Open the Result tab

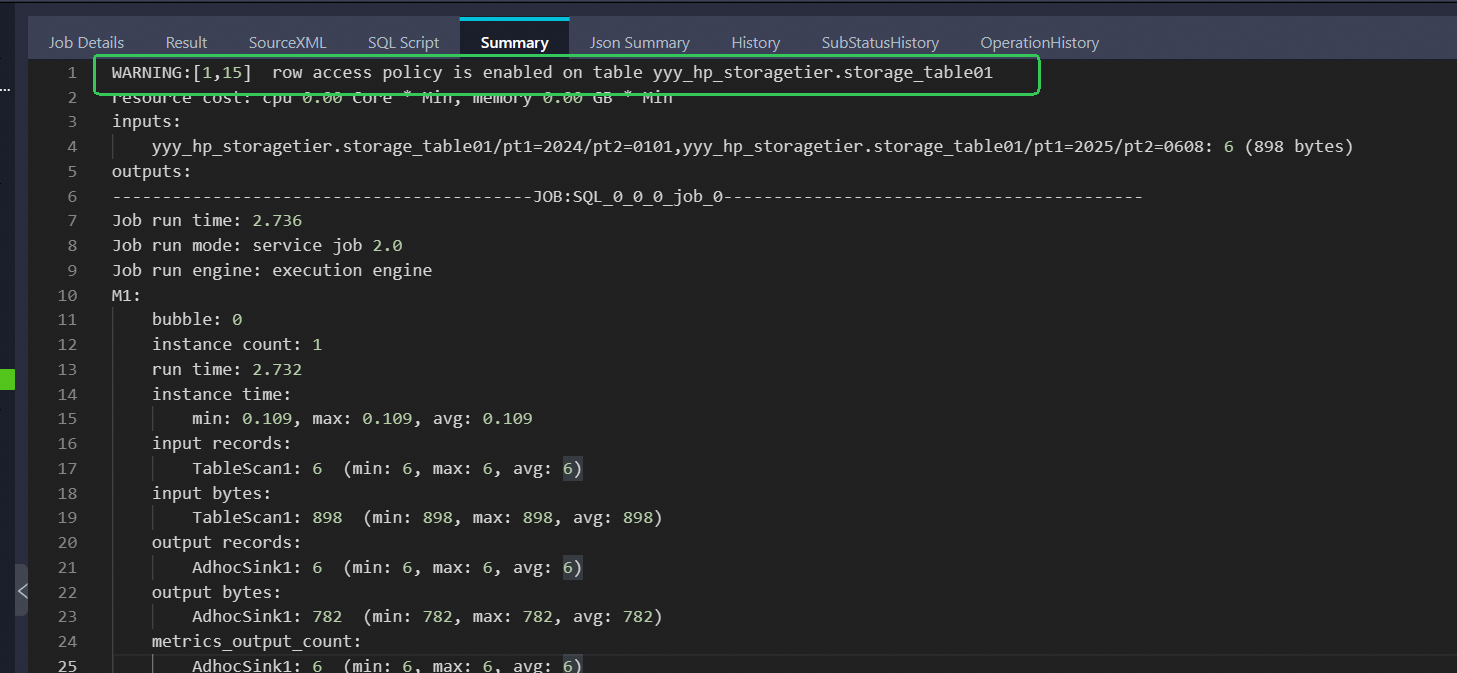[186, 42]
